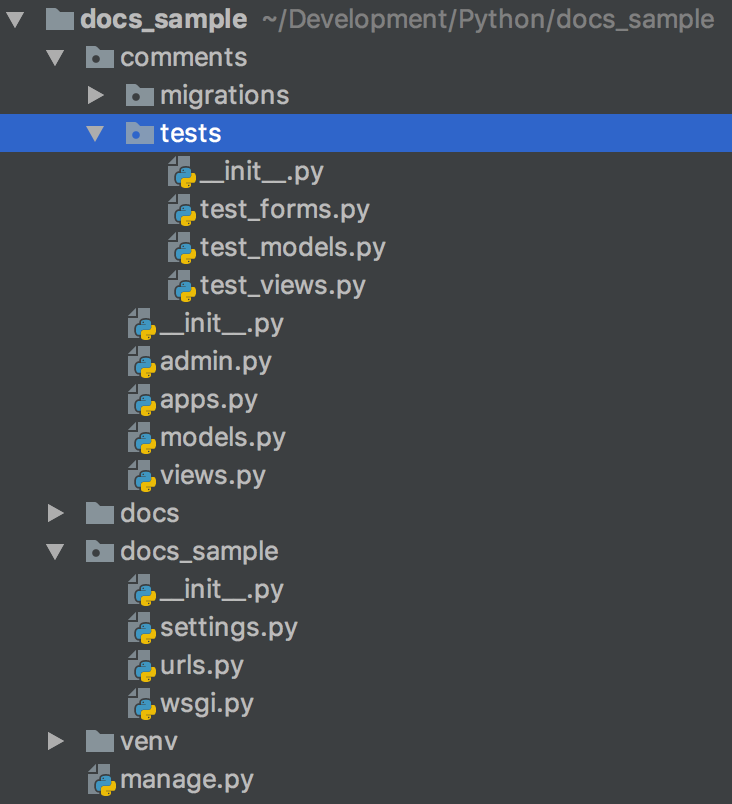Select views.py under comments
This screenshot has width=732, height=804.
click(213, 476)
